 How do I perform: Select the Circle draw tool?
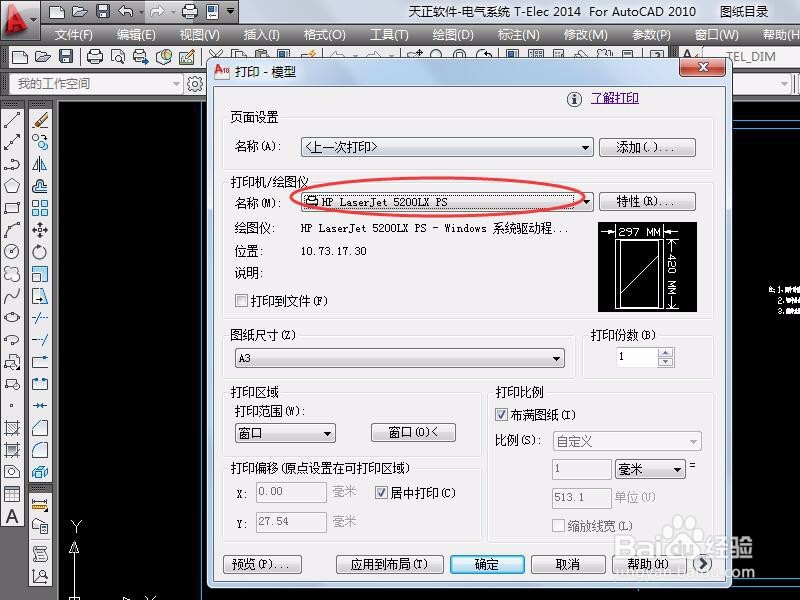click(12, 252)
